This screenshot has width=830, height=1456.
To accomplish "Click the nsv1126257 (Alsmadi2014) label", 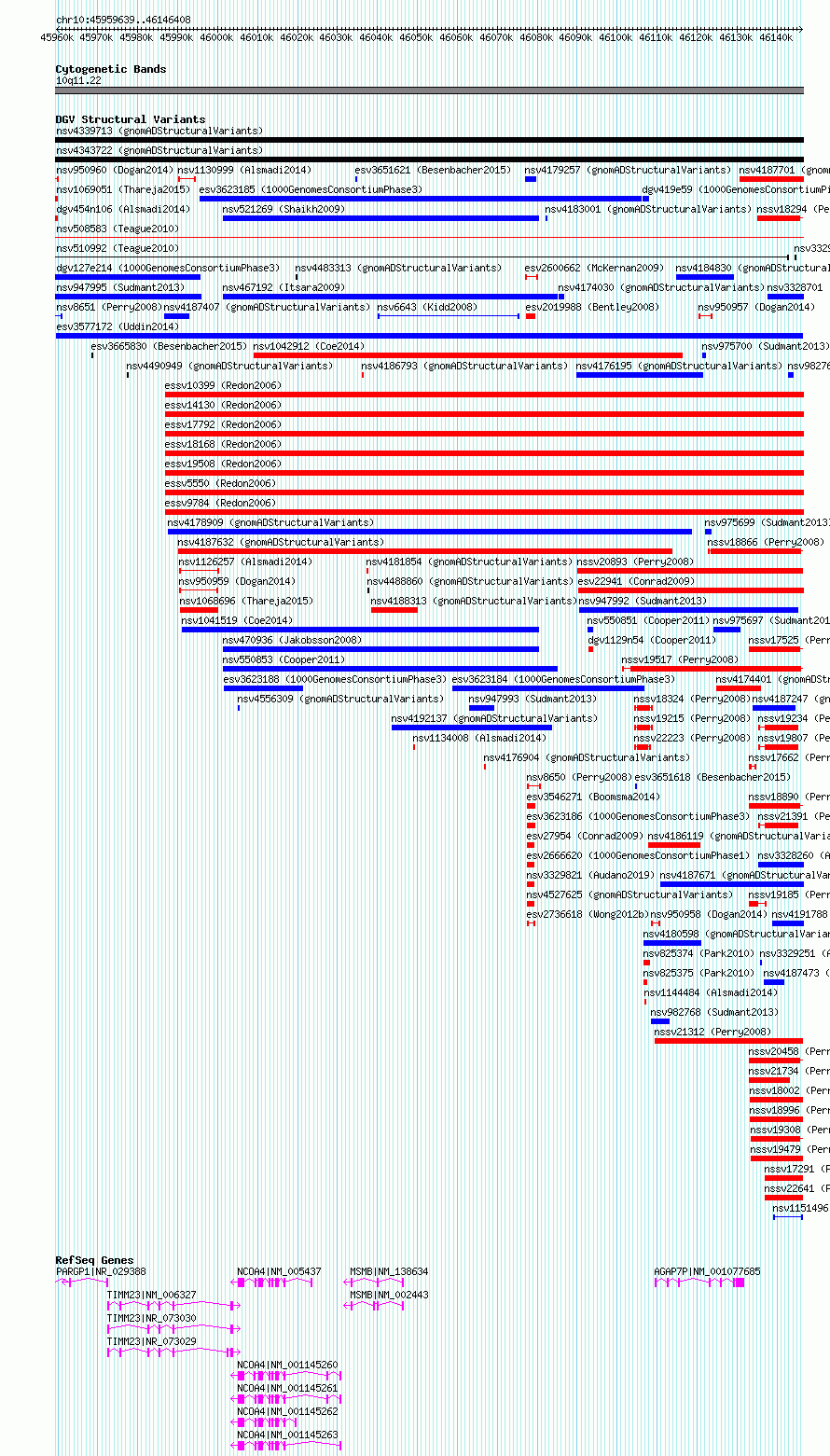I will (x=246, y=562).
